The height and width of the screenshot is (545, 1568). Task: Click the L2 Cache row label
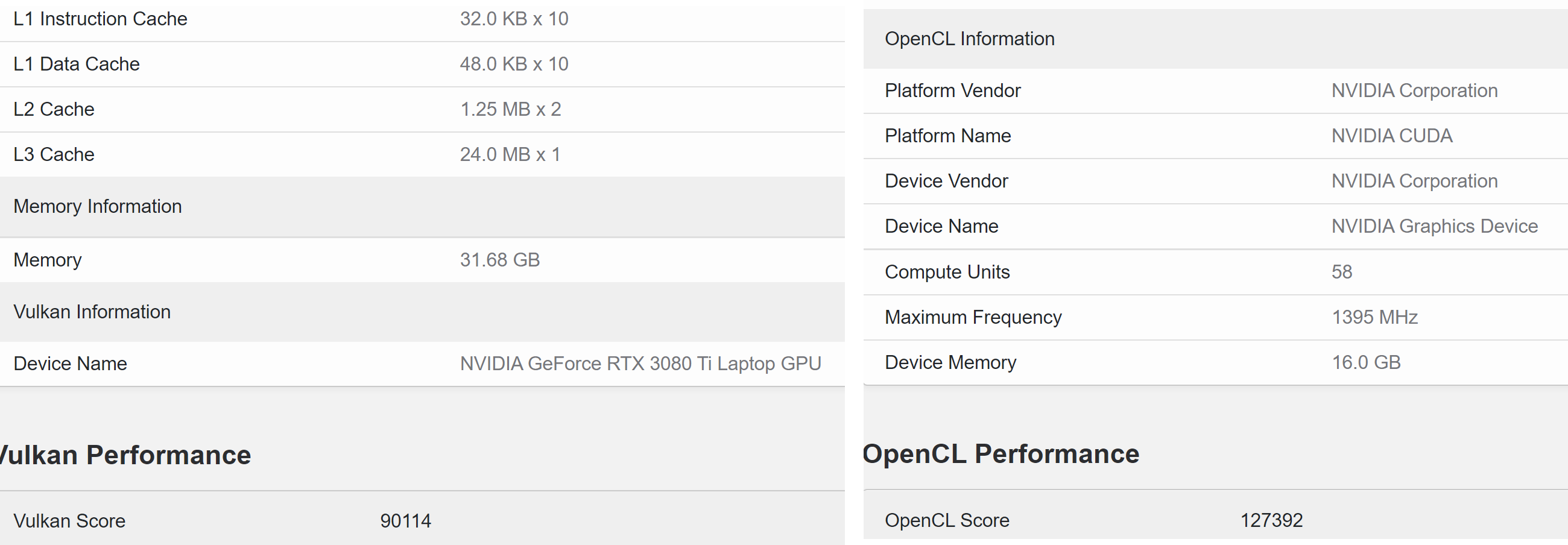[54, 110]
